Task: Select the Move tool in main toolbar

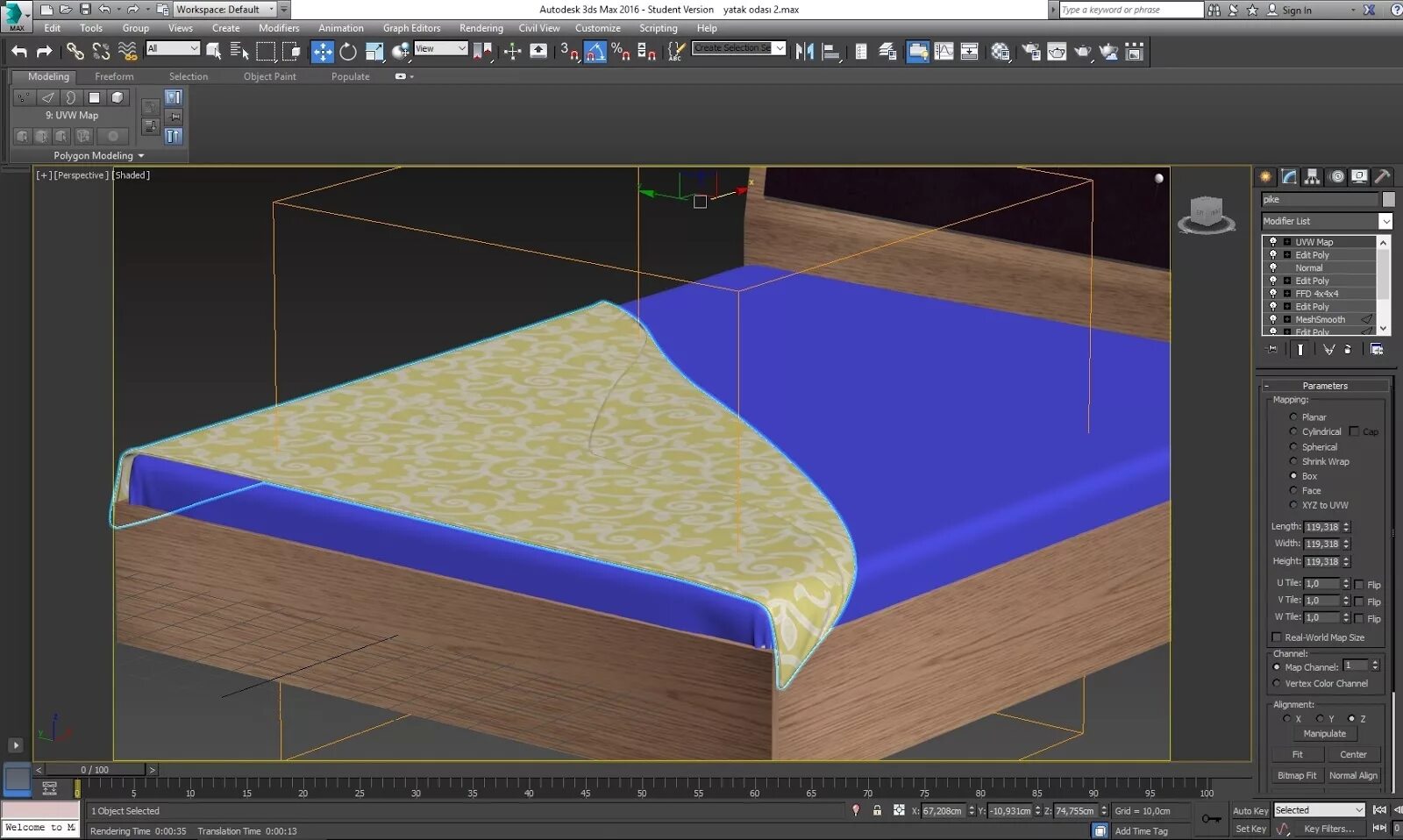Action: tap(323, 52)
